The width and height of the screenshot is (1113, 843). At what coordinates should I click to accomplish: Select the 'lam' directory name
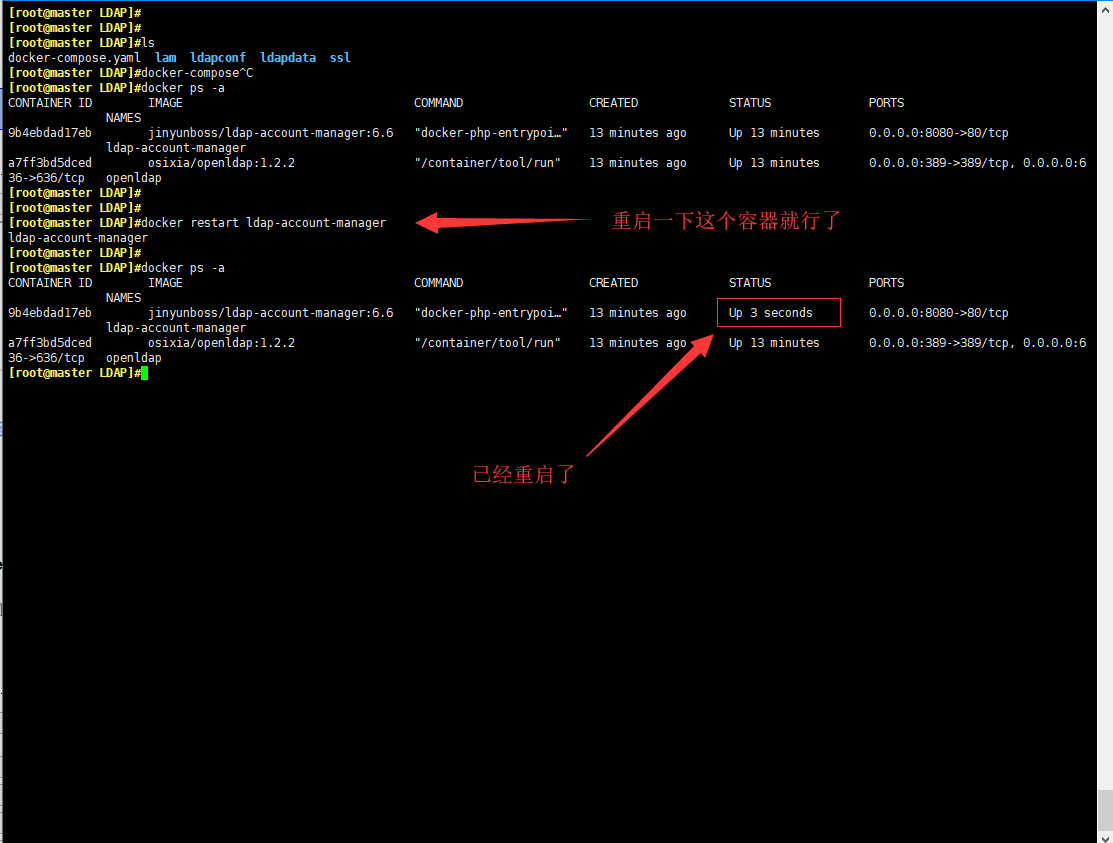165,57
